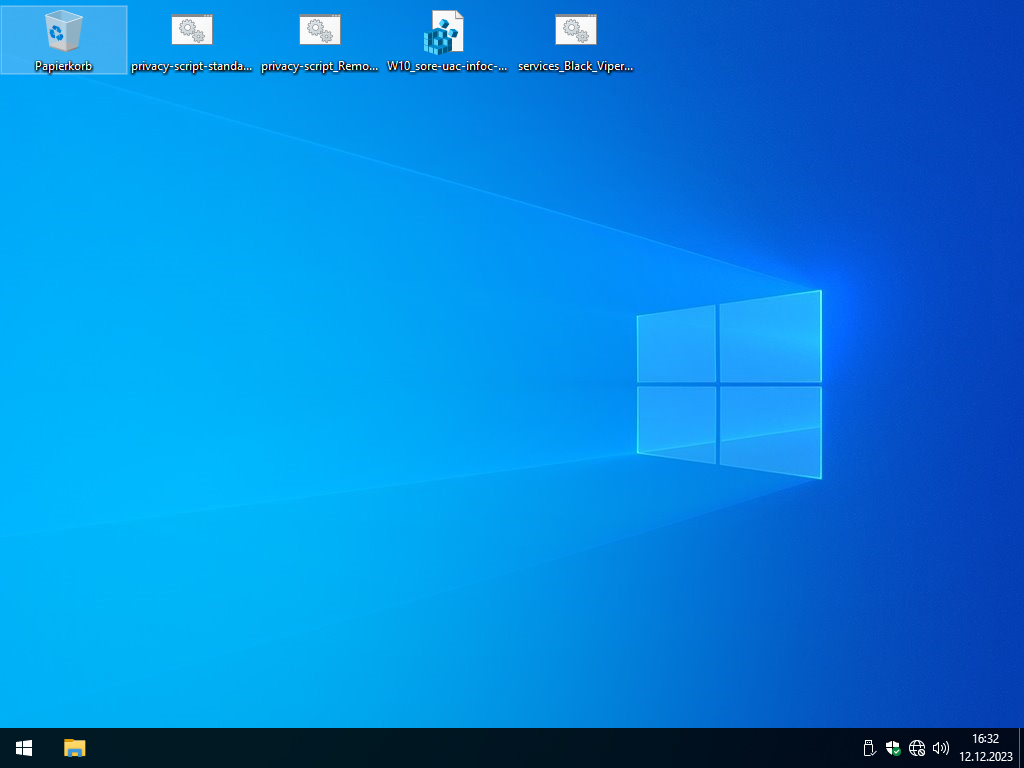This screenshot has height=768, width=1024.
Task: Open the Windows Start menu
Action: tap(24, 748)
